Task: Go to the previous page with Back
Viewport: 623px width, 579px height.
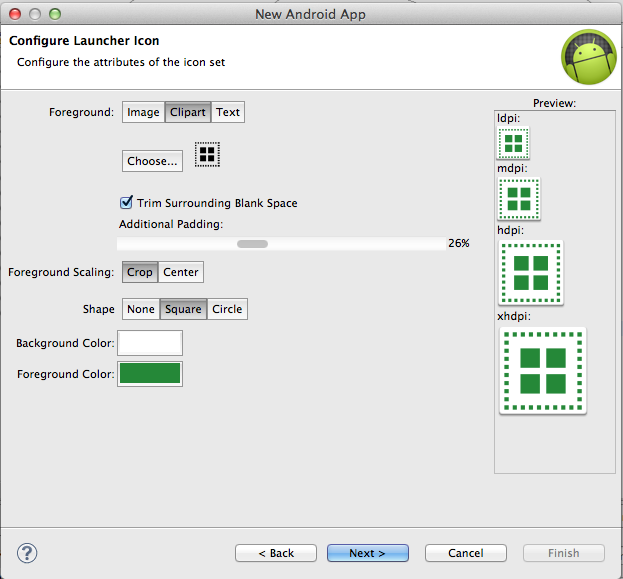Action: pos(276,553)
